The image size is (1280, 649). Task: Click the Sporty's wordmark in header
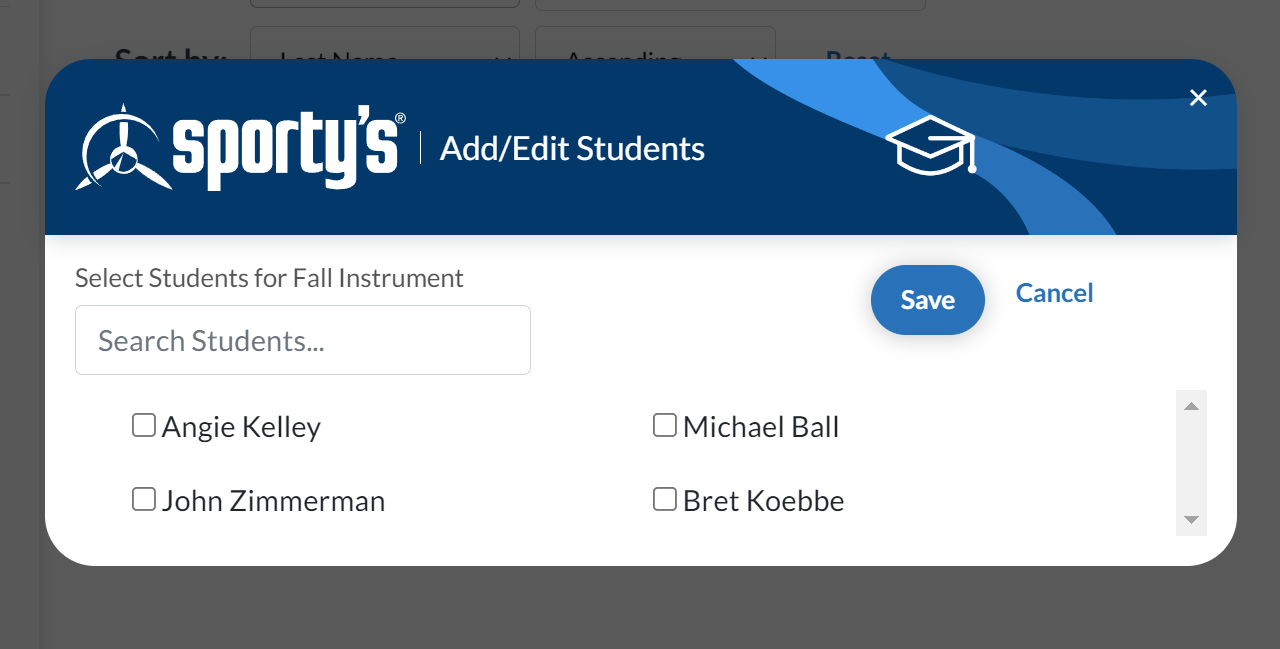[x=289, y=150]
